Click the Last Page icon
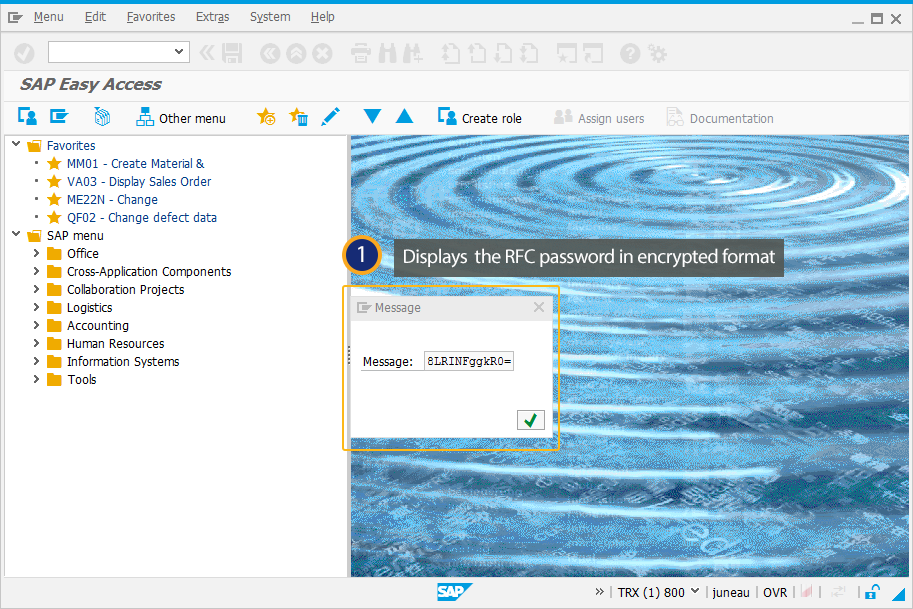The width and height of the screenshot is (913, 609). pyautogui.click(x=529, y=54)
